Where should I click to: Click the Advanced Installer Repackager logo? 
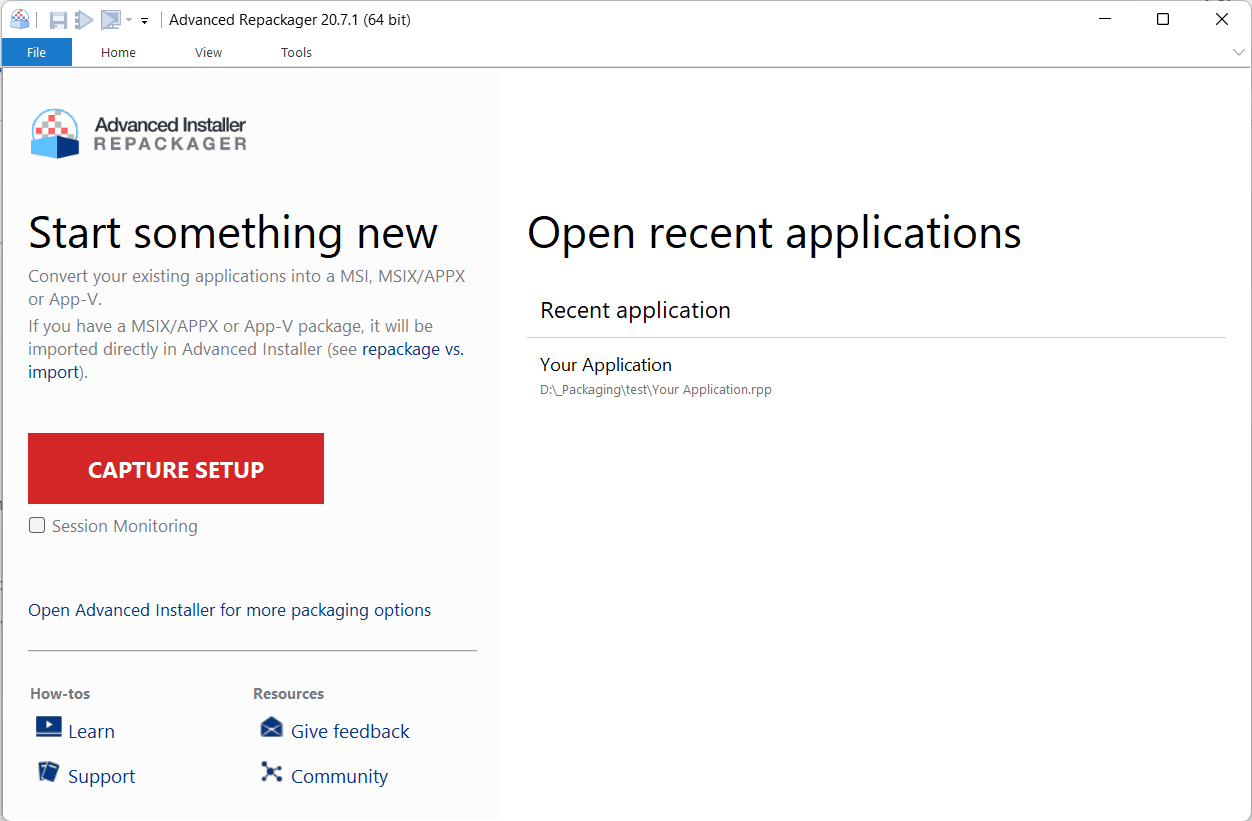[139, 134]
